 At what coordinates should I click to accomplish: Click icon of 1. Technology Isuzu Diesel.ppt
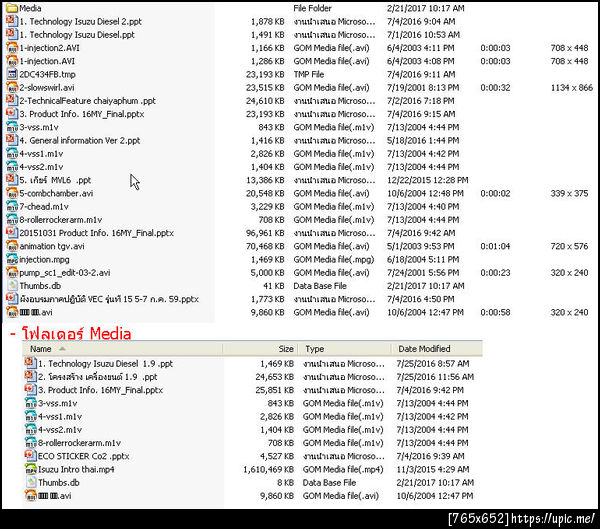pos(12,34)
